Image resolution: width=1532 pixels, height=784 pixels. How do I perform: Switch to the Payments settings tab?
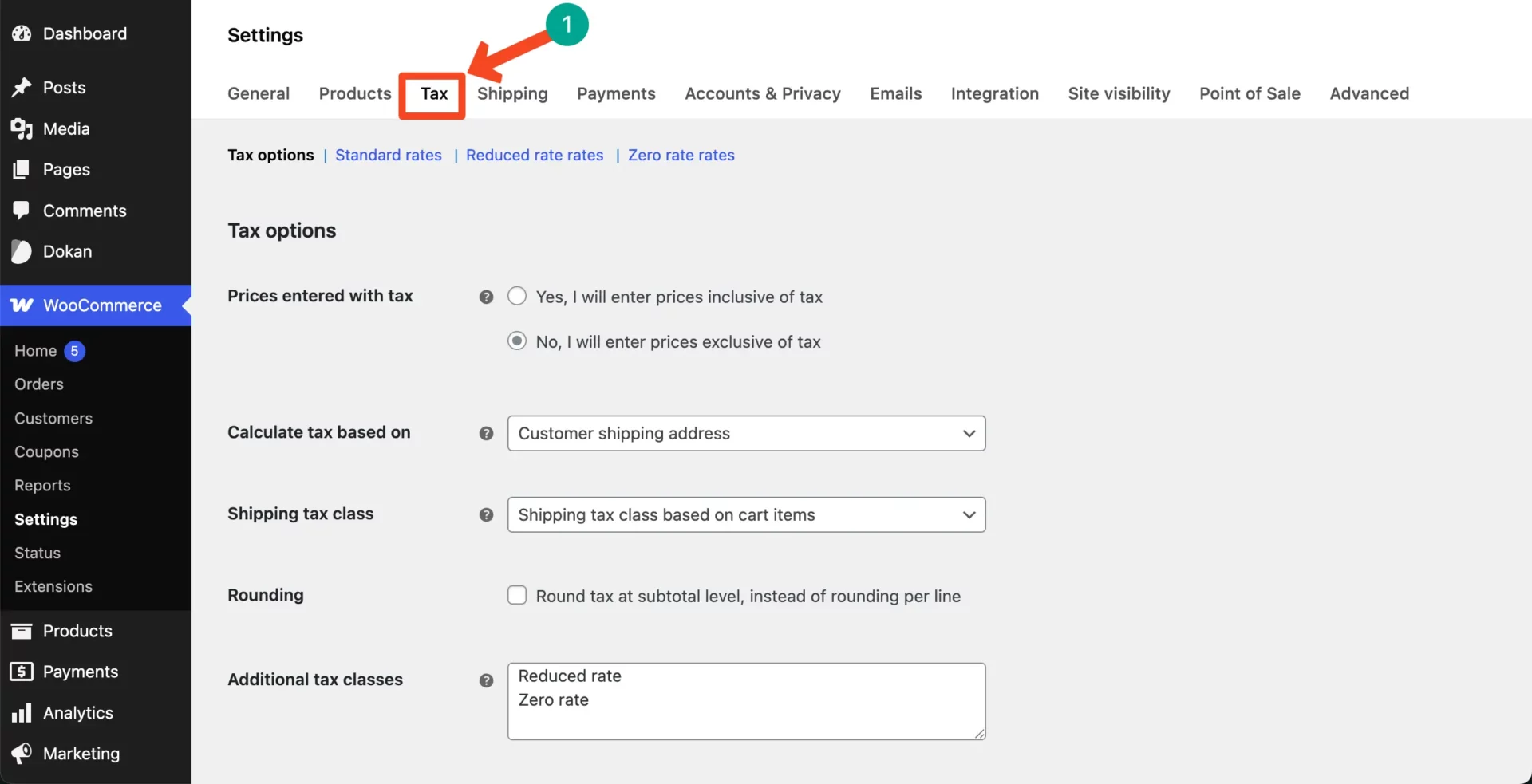click(x=616, y=94)
